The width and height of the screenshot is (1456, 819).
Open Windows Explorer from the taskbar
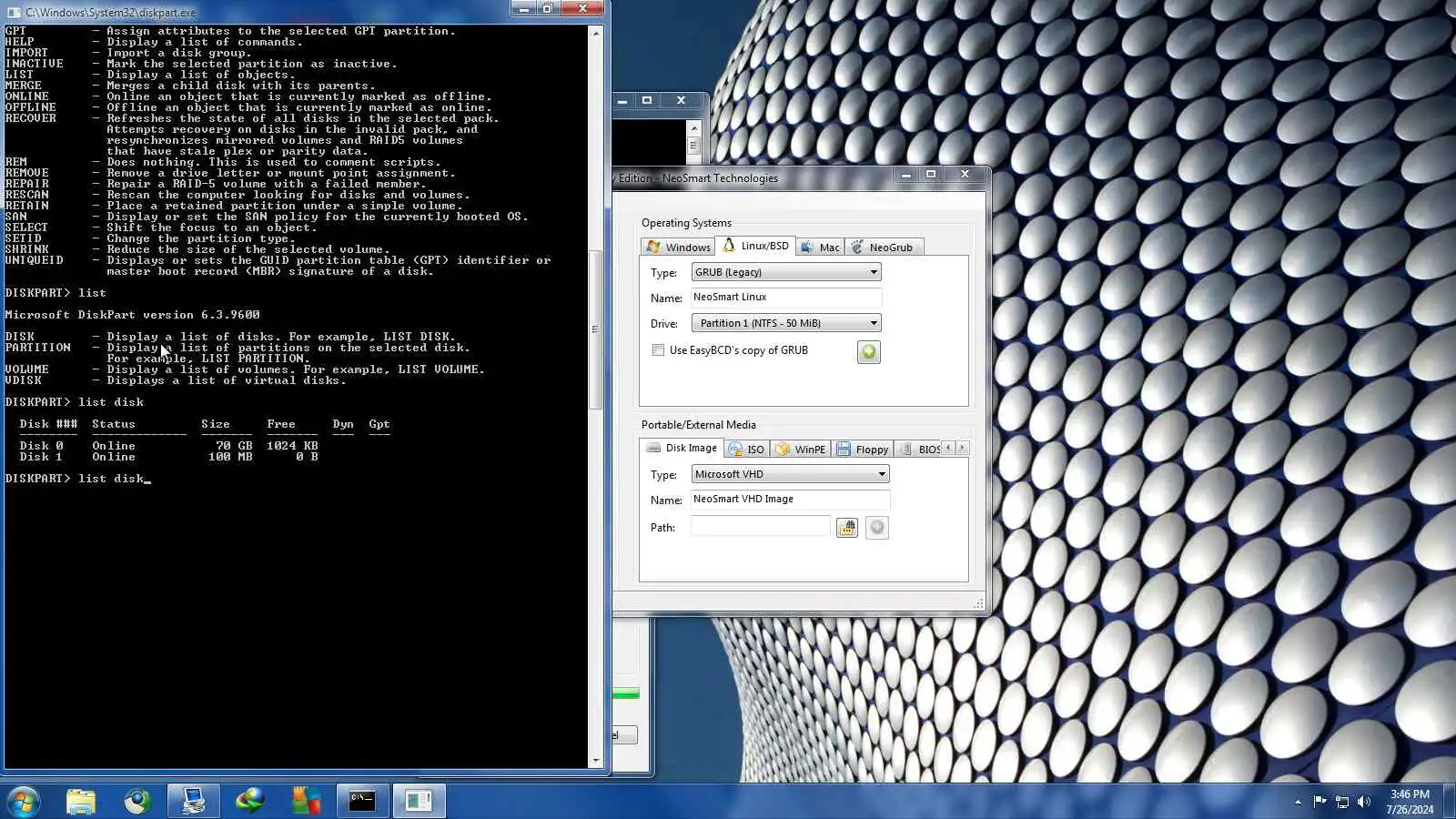(x=81, y=801)
